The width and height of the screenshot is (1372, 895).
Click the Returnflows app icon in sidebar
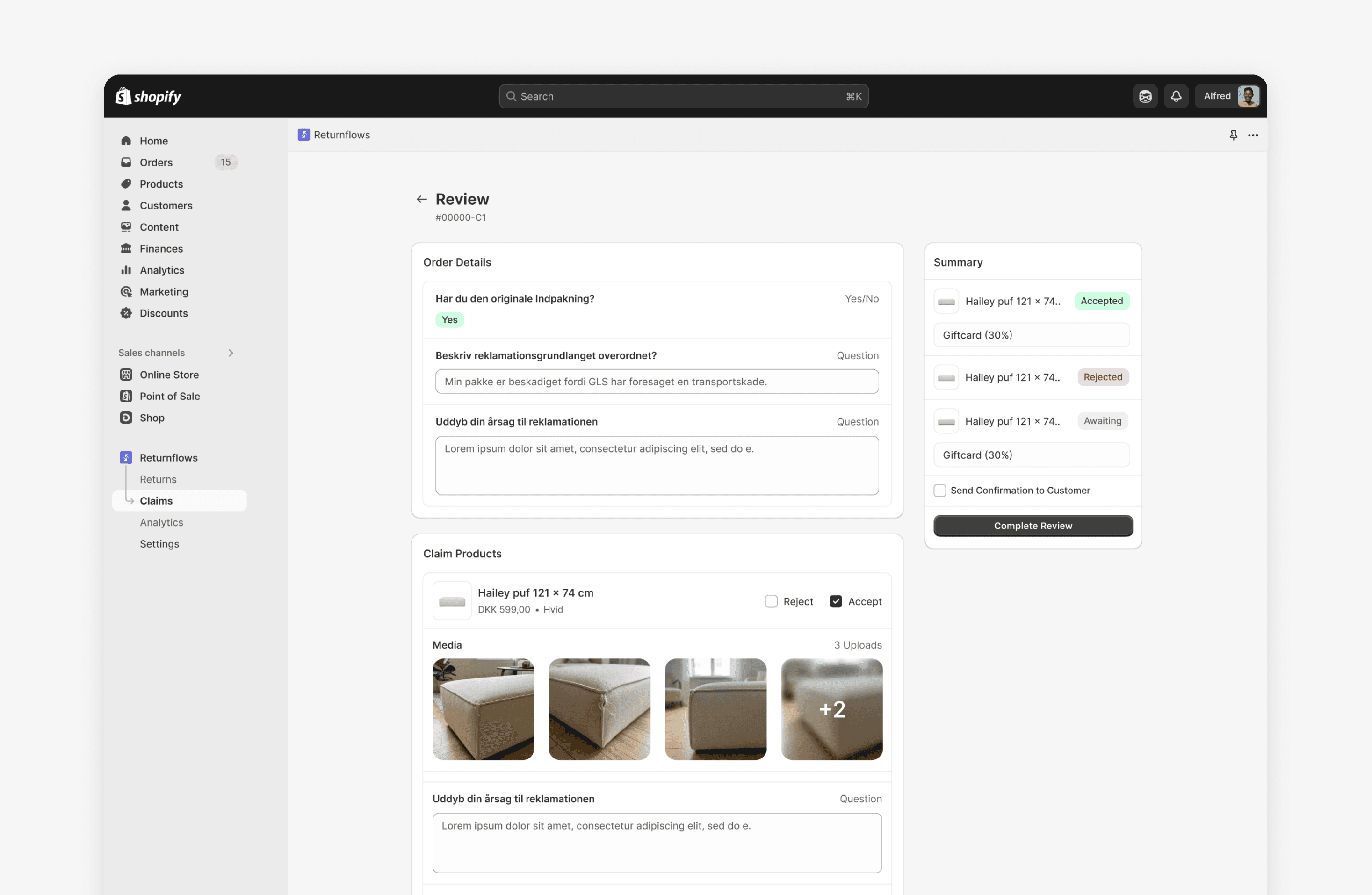coord(126,458)
